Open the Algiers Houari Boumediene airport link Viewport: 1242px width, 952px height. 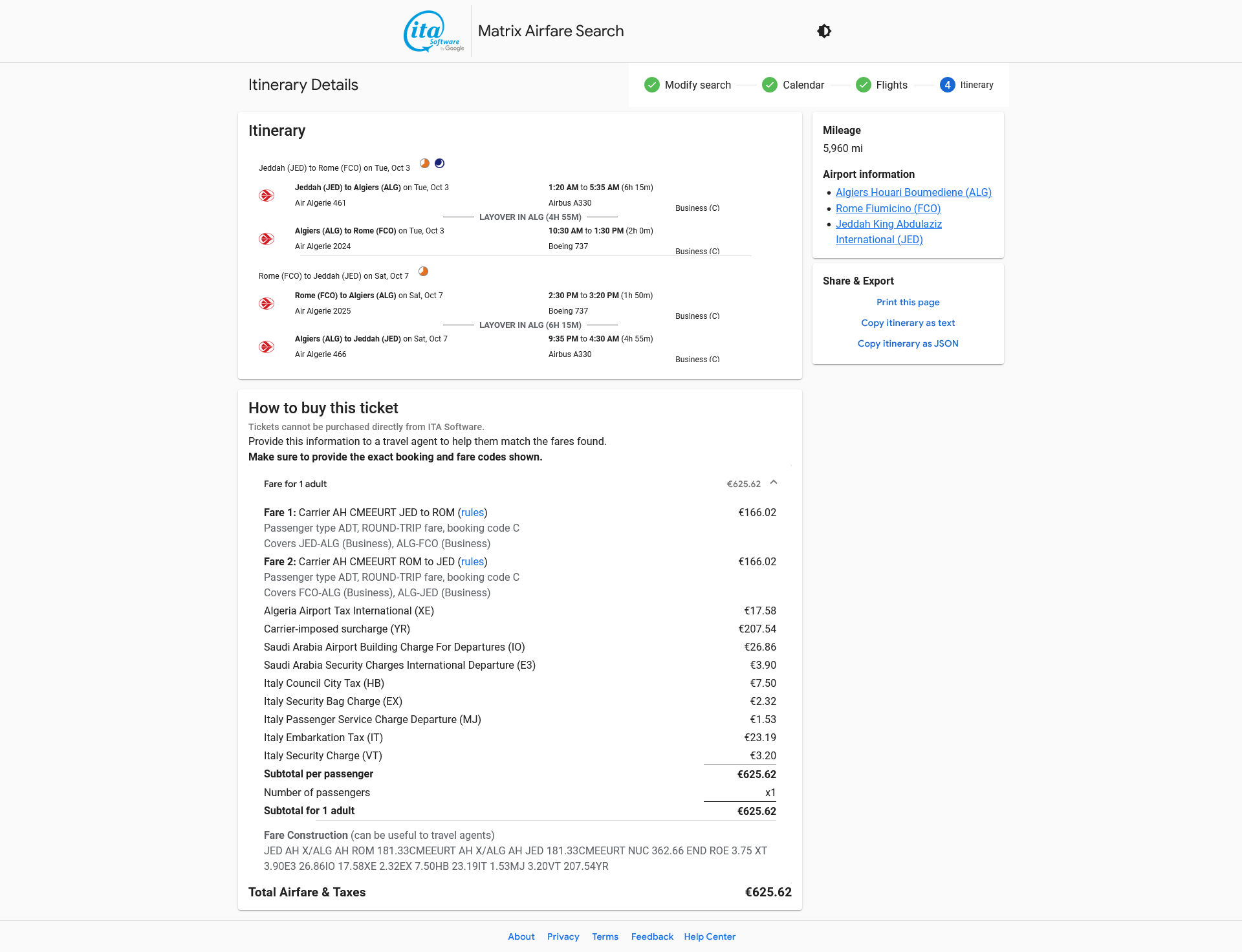913,192
